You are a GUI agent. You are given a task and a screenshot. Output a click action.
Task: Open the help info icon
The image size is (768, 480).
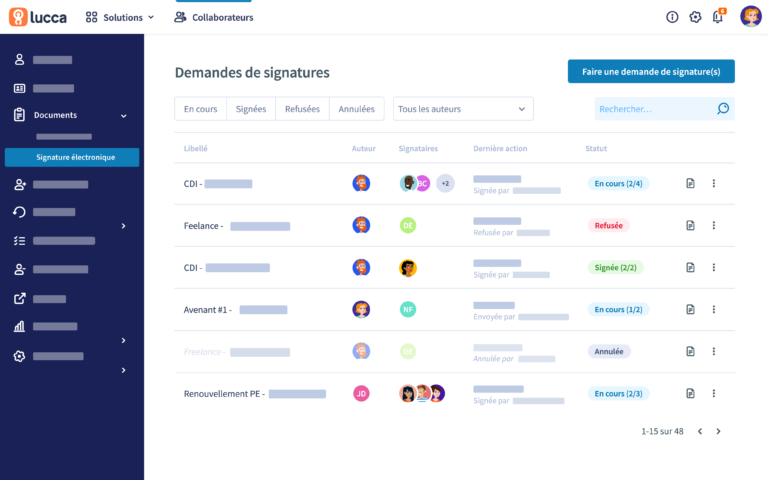672,17
